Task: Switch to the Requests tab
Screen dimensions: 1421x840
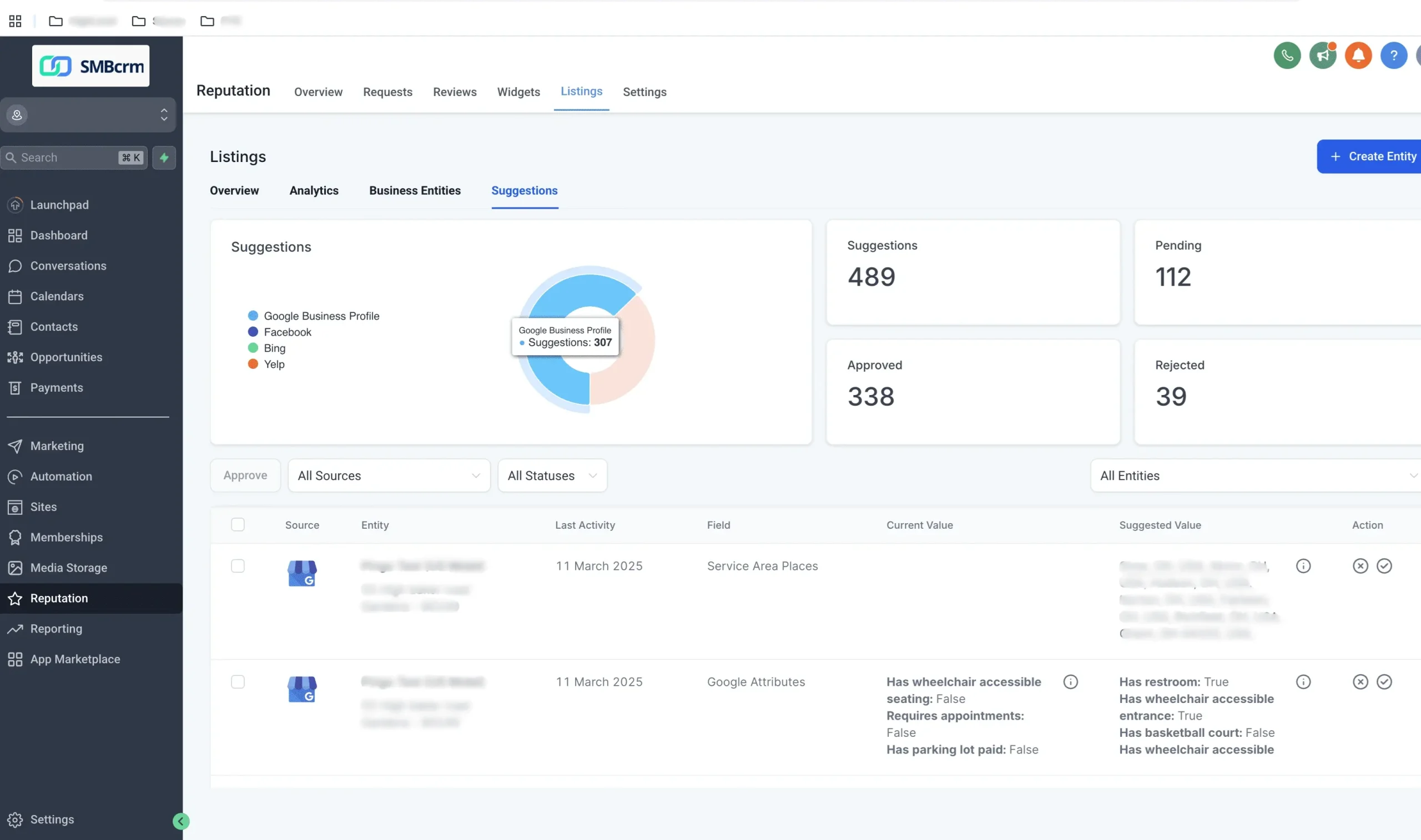Action: click(388, 92)
